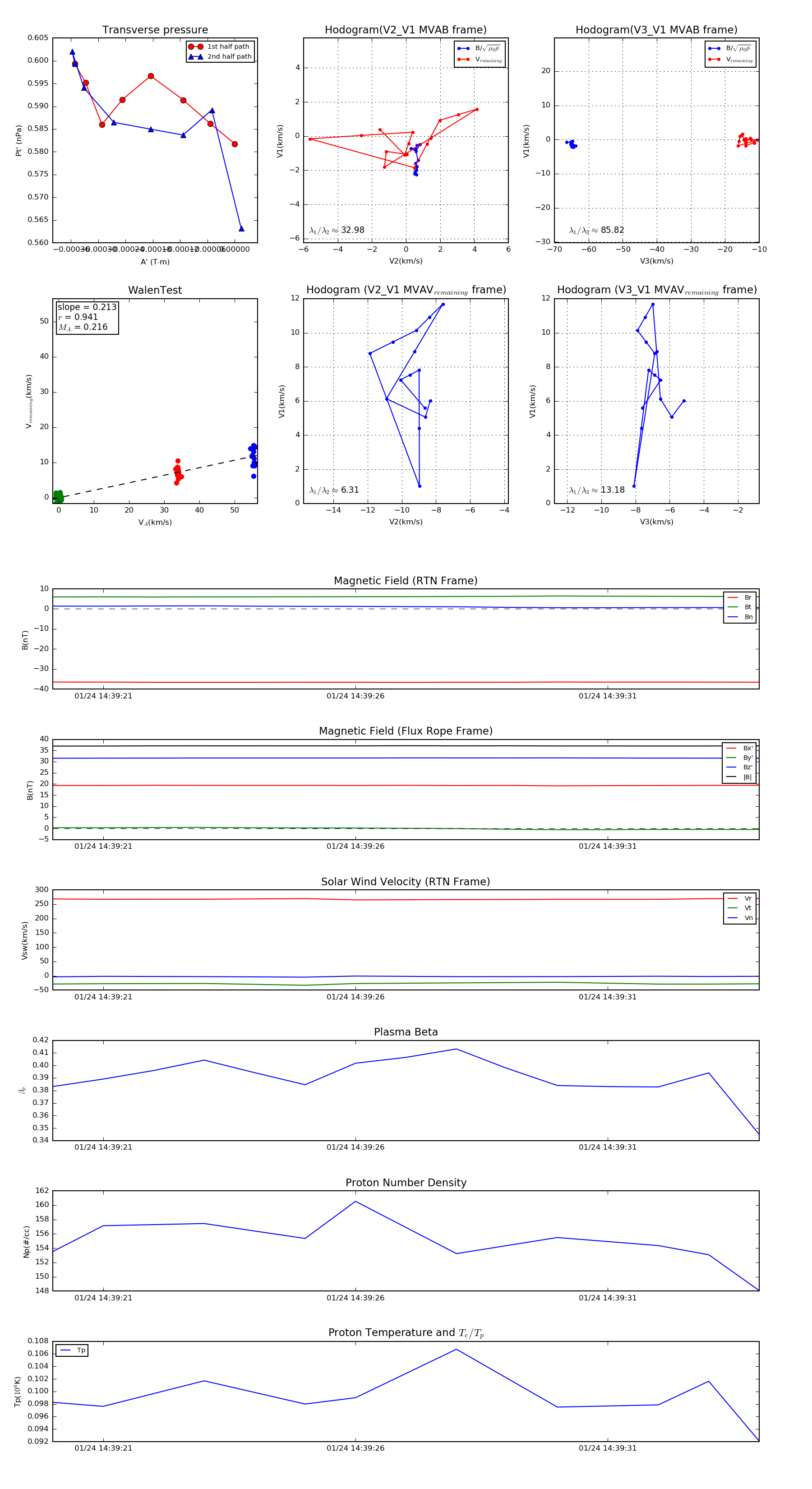
Task: Click the red data cluster on WalenTest
Action: point(178,472)
